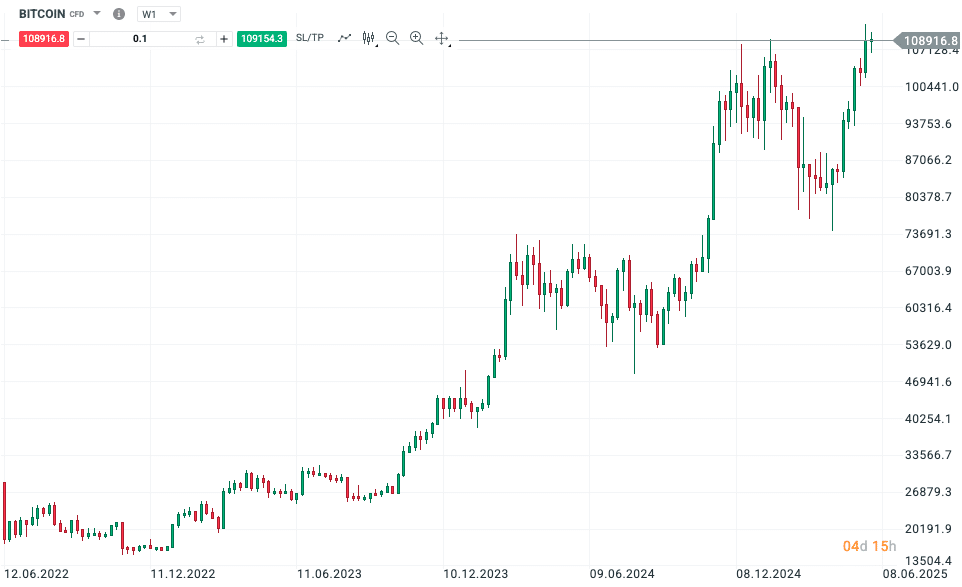Zoom in the chart with magnifier plus
The height and width of the screenshot is (587, 962).
(x=417, y=38)
